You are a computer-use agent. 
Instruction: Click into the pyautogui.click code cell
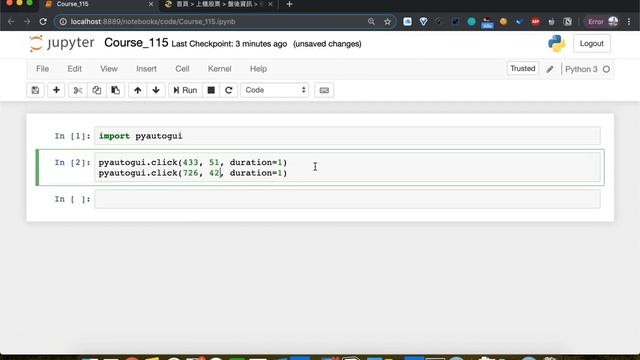pyautogui.click(x=347, y=167)
